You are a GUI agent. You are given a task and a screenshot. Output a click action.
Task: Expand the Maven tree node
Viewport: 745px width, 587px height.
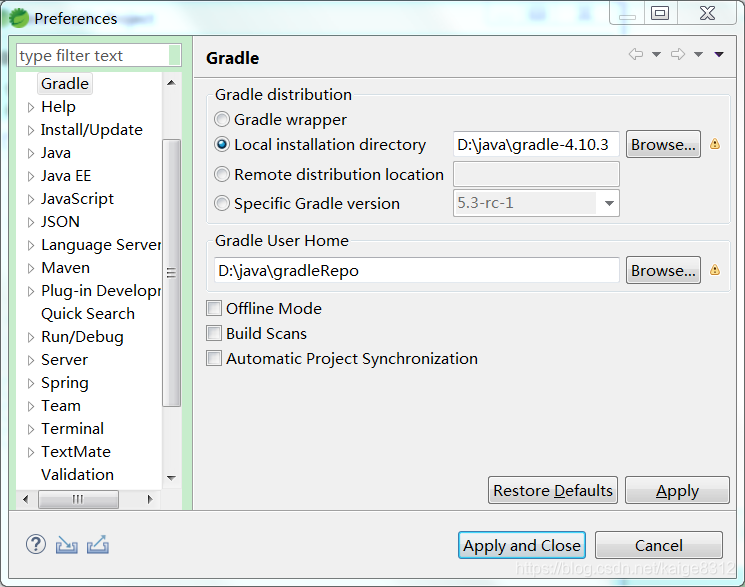pyautogui.click(x=31, y=269)
